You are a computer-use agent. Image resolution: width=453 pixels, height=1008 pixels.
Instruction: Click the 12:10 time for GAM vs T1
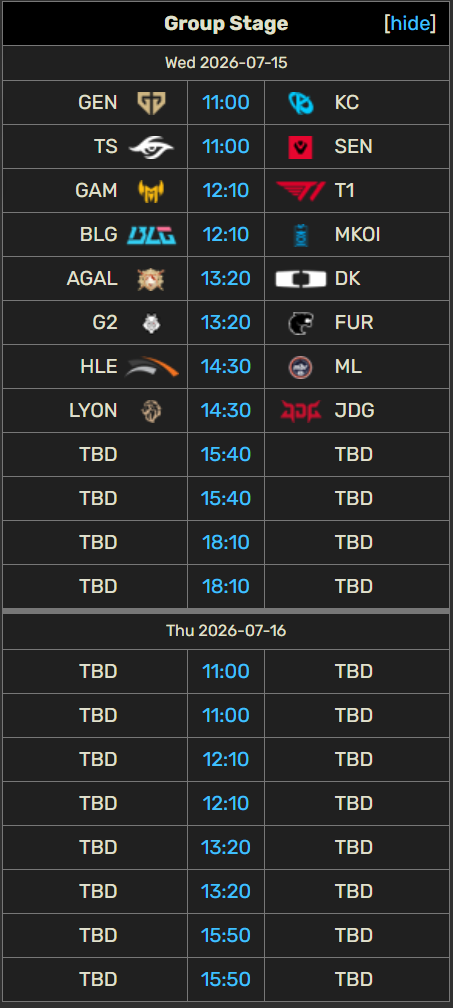[x=226, y=190]
